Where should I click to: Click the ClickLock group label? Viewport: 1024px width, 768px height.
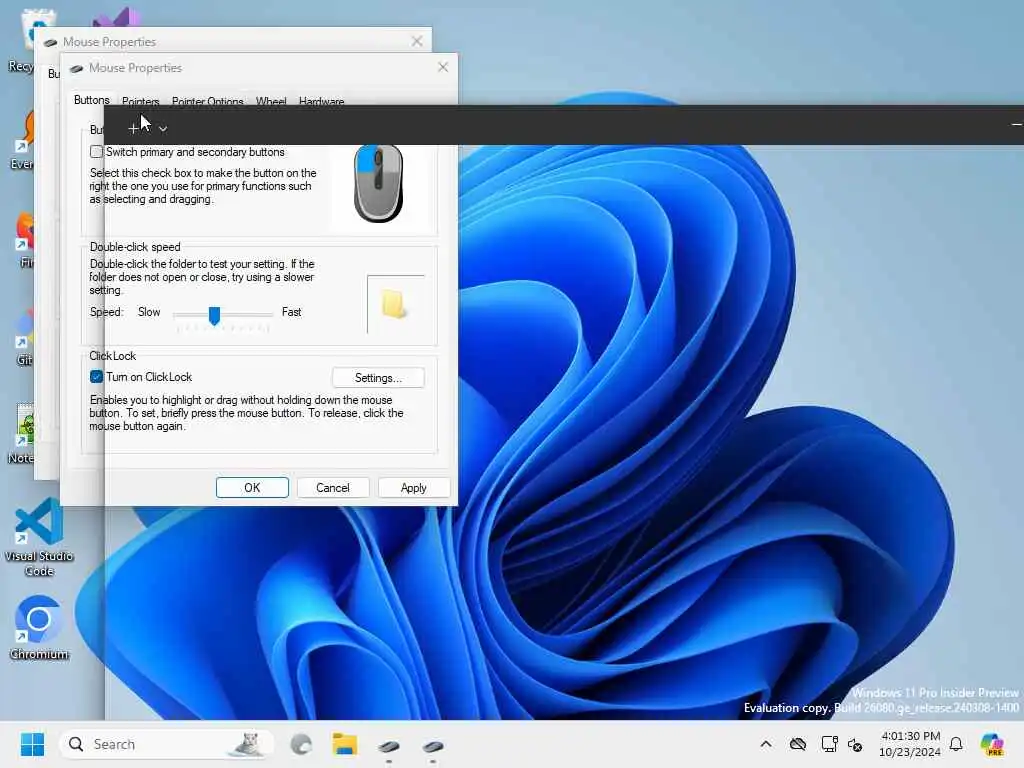[112, 356]
